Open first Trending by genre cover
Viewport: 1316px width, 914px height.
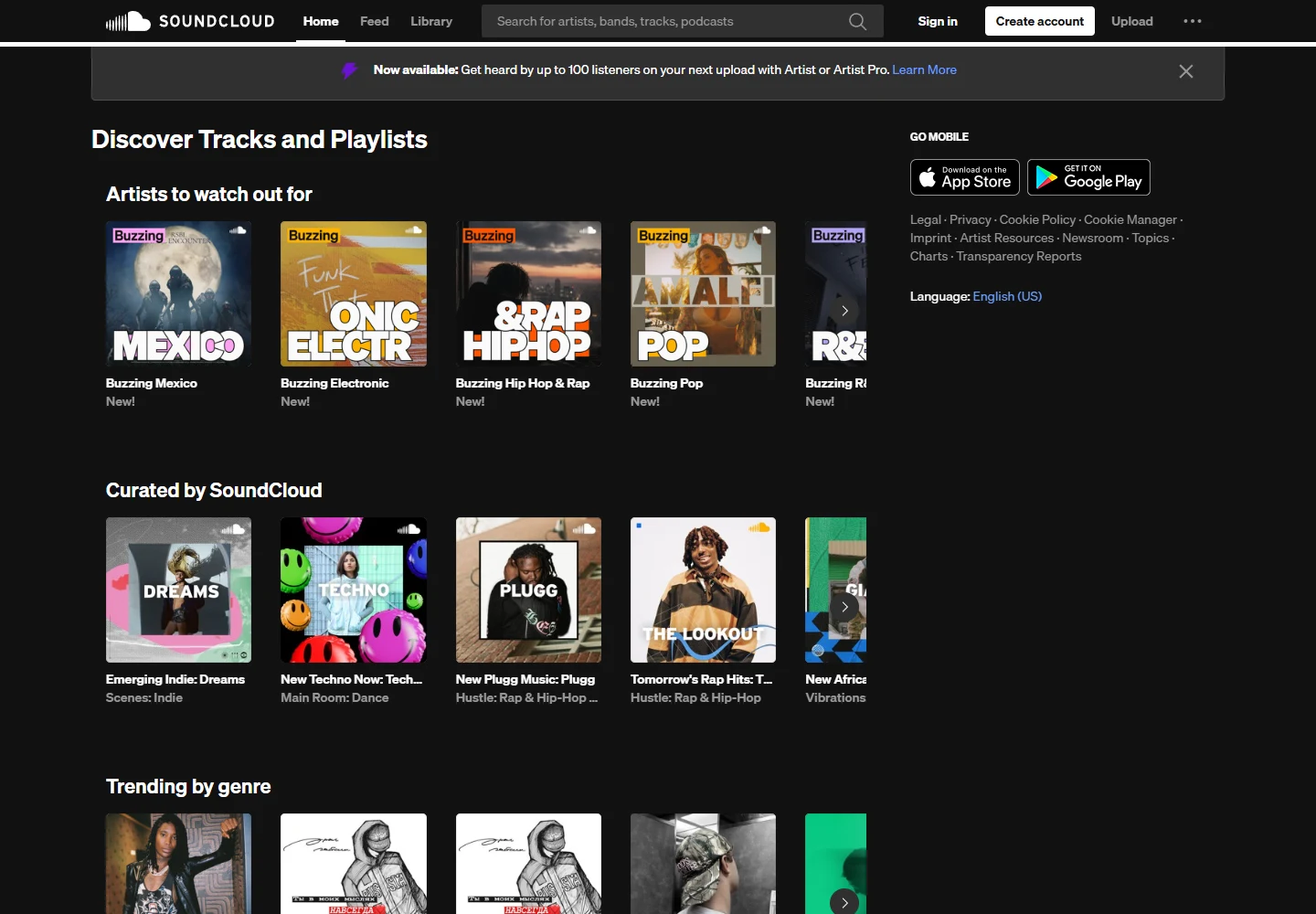click(x=178, y=864)
